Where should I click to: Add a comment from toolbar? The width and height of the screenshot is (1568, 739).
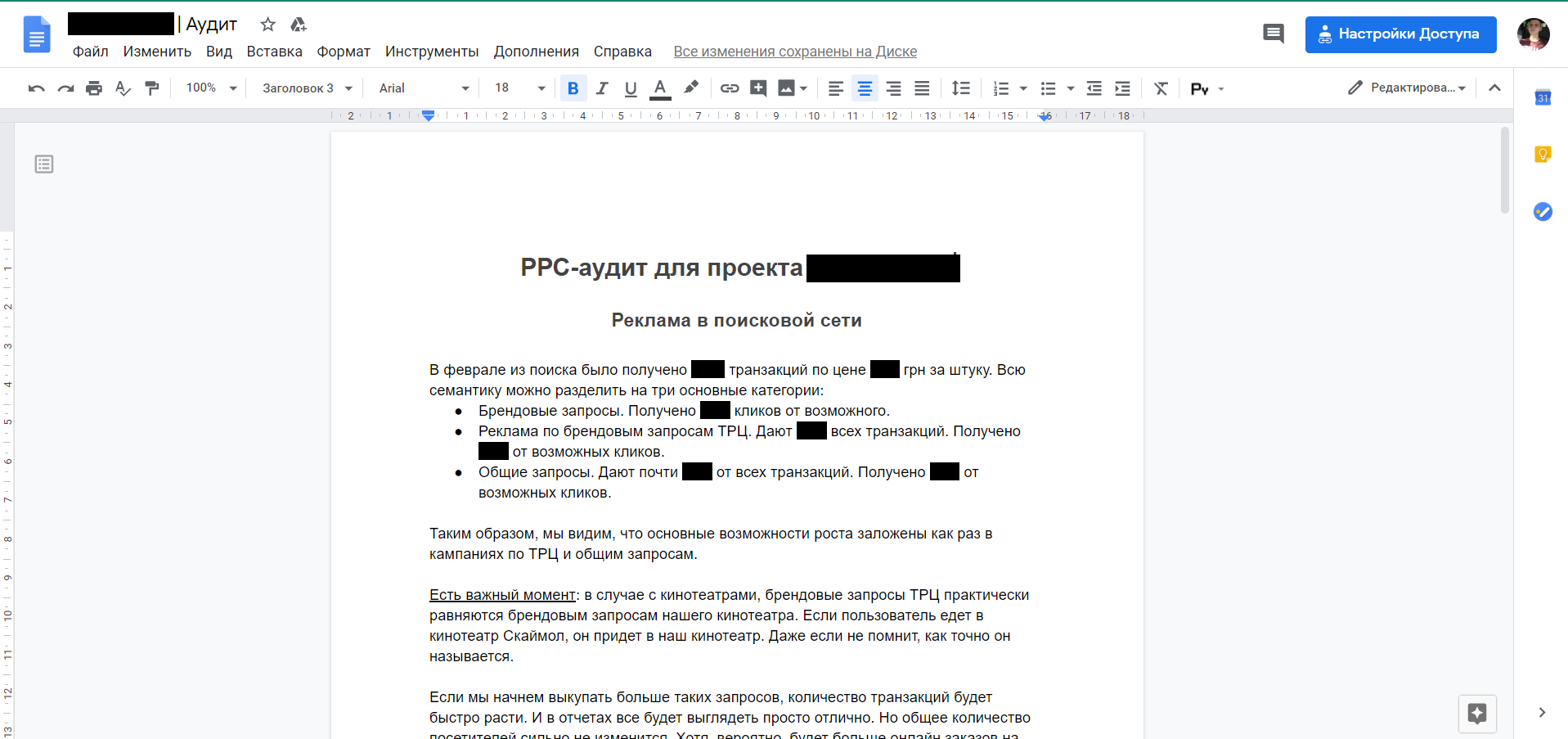click(x=758, y=88)
